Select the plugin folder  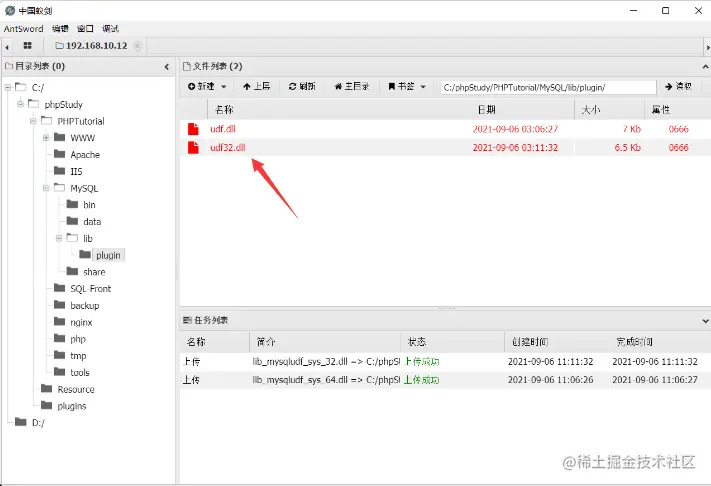108,255
